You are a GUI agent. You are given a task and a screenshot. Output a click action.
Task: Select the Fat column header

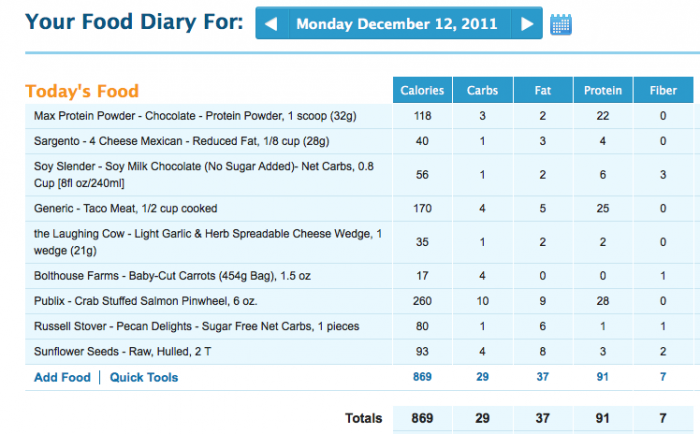(543, 90)
